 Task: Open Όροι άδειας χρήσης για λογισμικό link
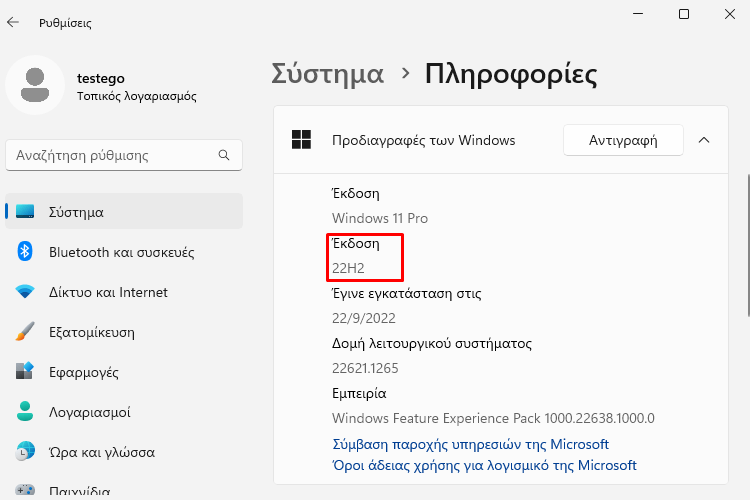[485, 465]
